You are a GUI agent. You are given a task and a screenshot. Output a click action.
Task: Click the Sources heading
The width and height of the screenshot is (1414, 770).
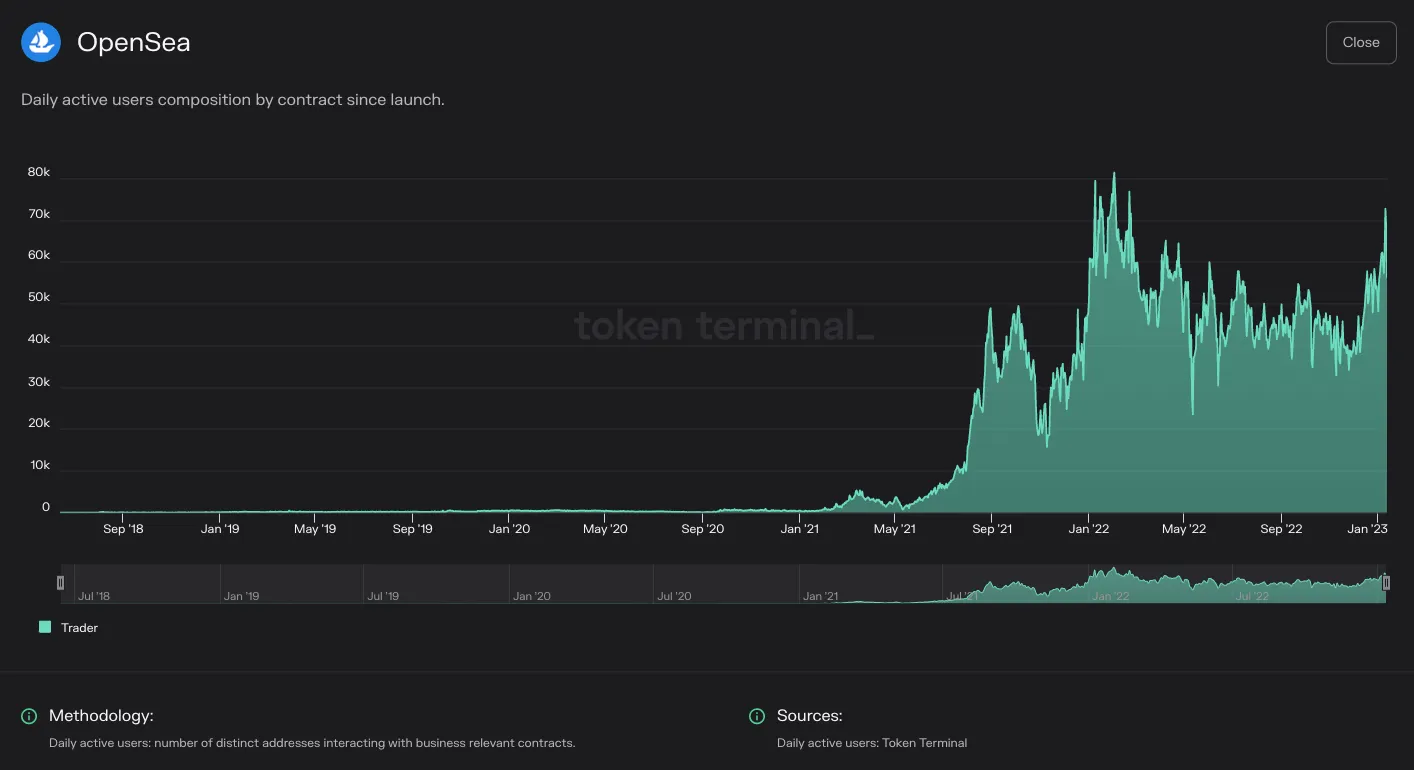[810, 716]
